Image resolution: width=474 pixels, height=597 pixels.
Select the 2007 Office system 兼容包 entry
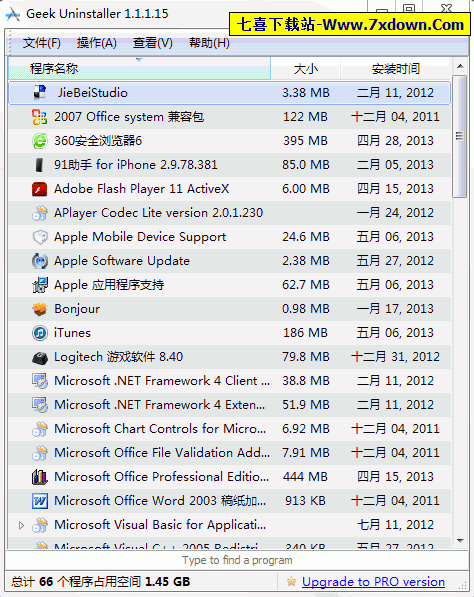[x=129, y=117]
